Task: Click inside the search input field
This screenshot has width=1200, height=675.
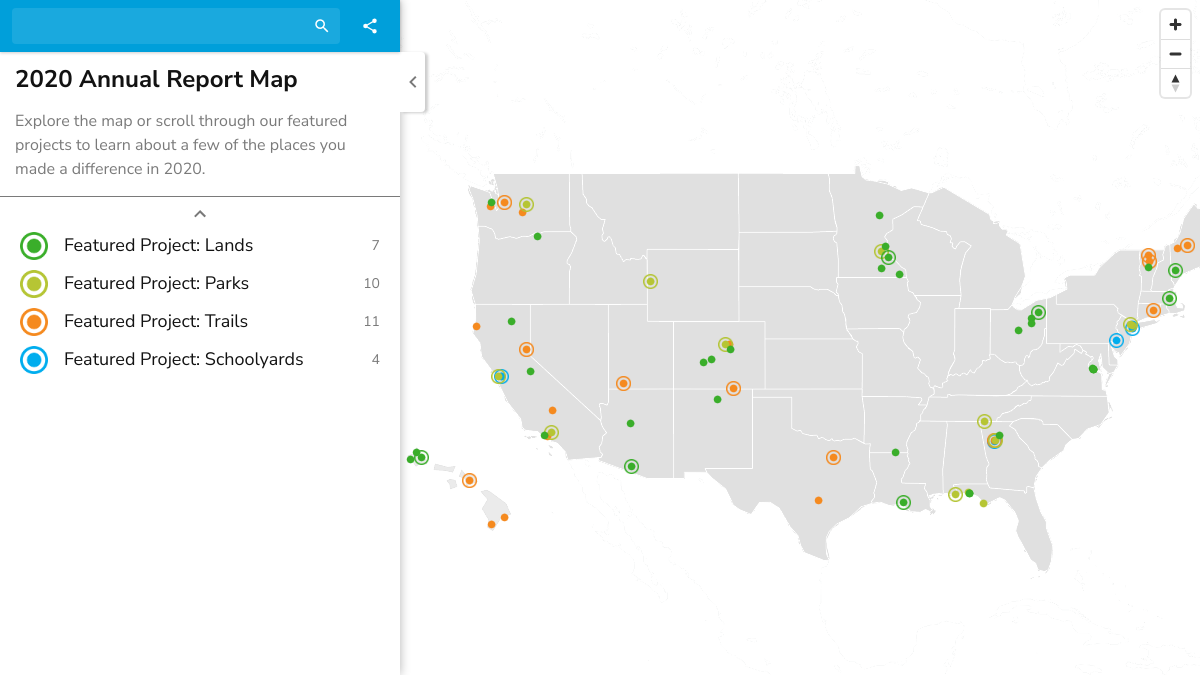Action: pyautogui.click(x=160, y=25)
